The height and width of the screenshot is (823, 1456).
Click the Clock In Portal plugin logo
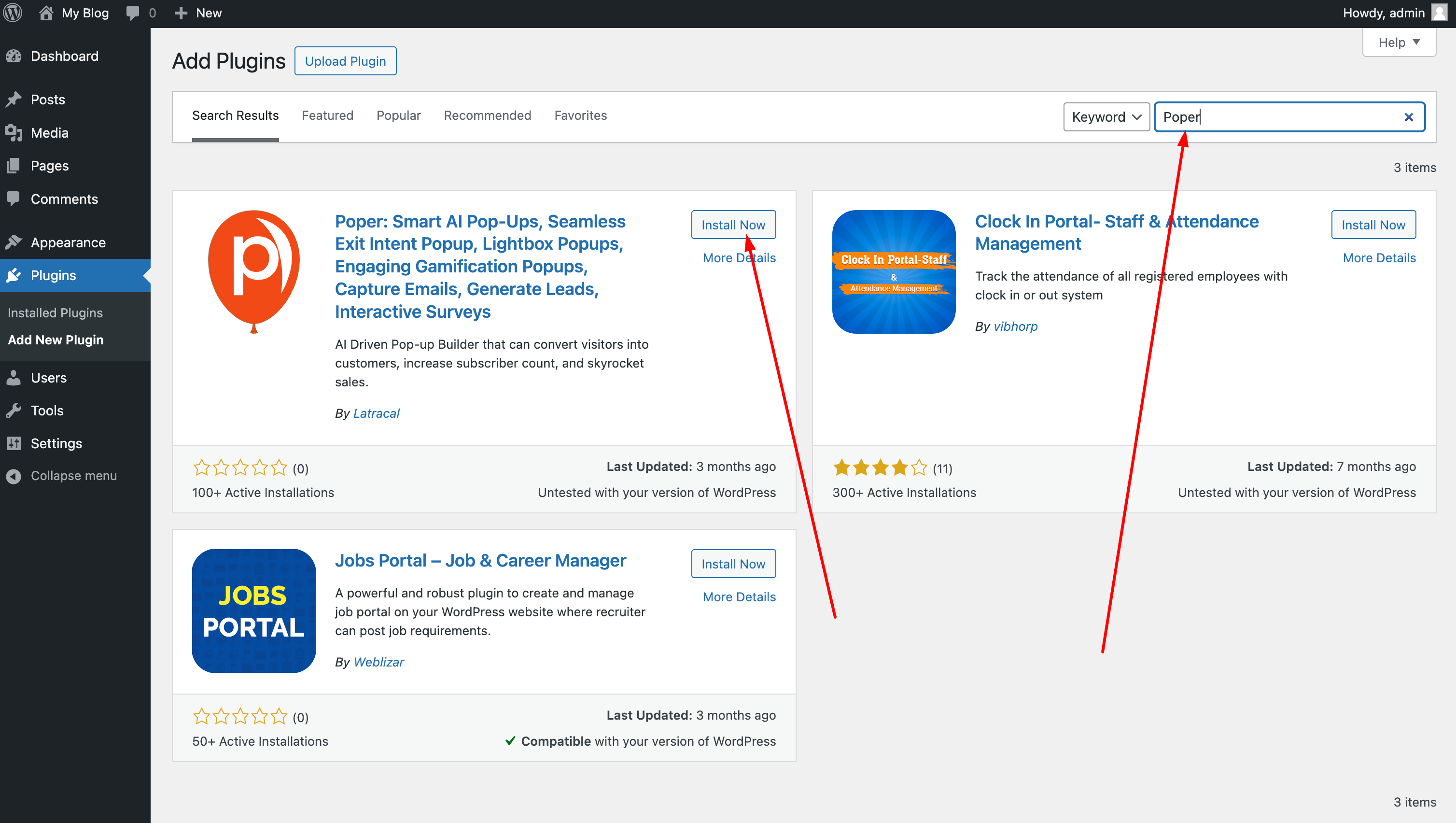[x=894, y=272]
